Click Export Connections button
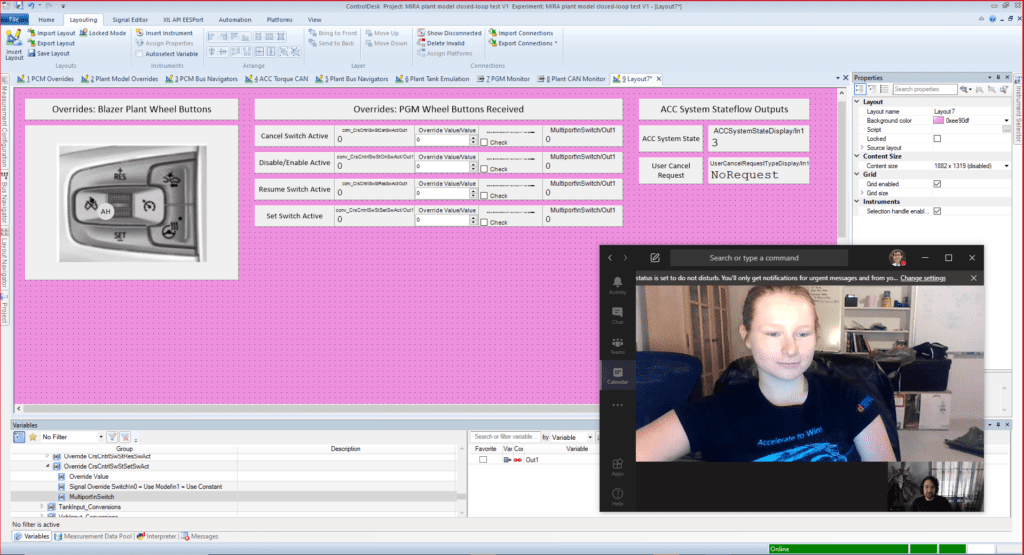 click(526, 43)
